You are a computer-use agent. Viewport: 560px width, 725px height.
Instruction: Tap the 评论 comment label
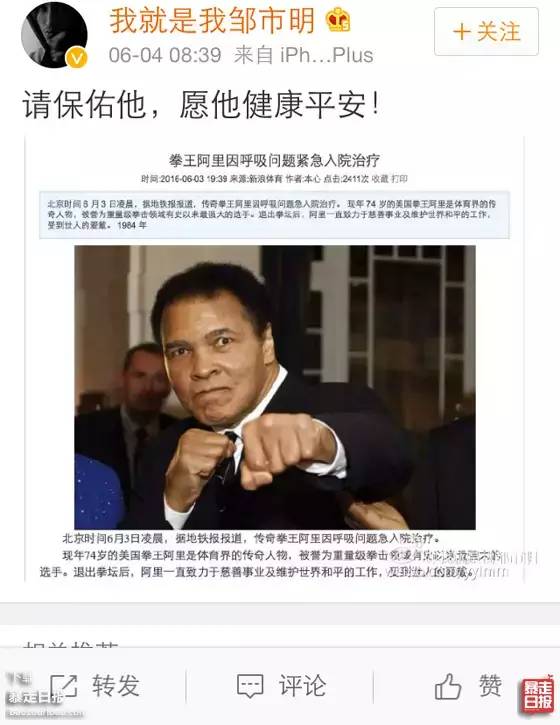tap(302, 686)
